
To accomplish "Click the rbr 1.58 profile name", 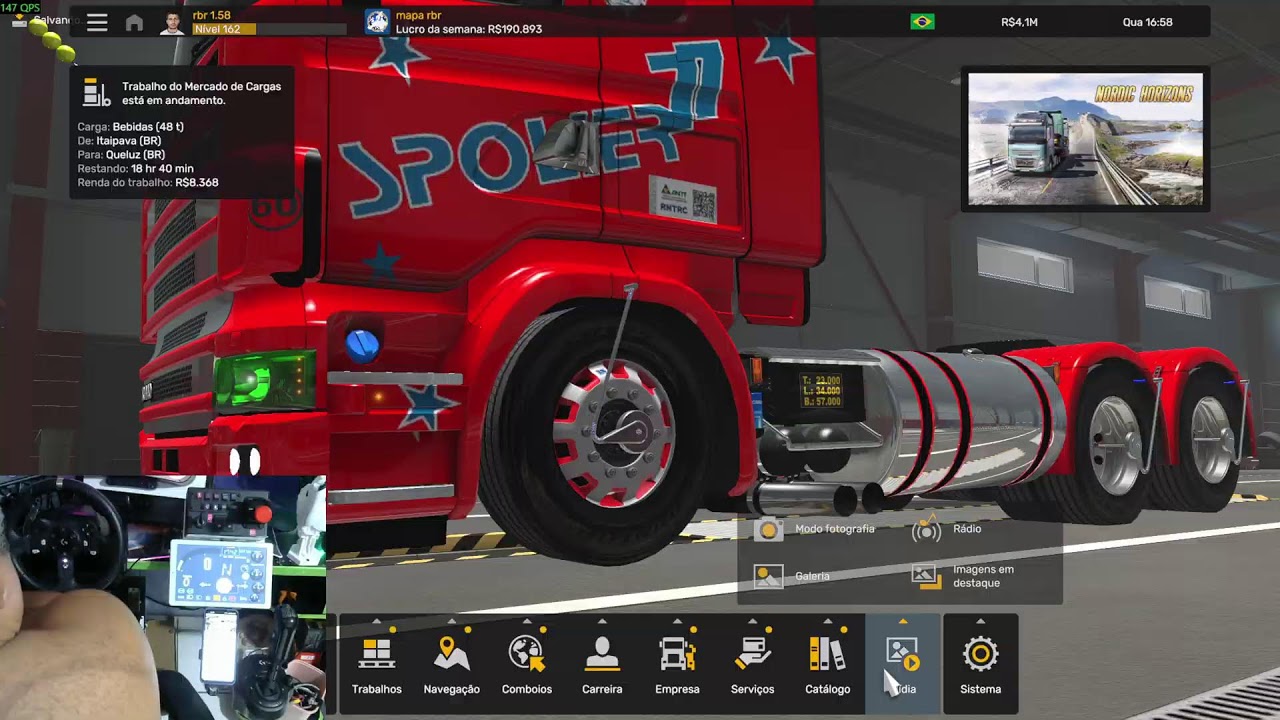I will pos(211,16).
